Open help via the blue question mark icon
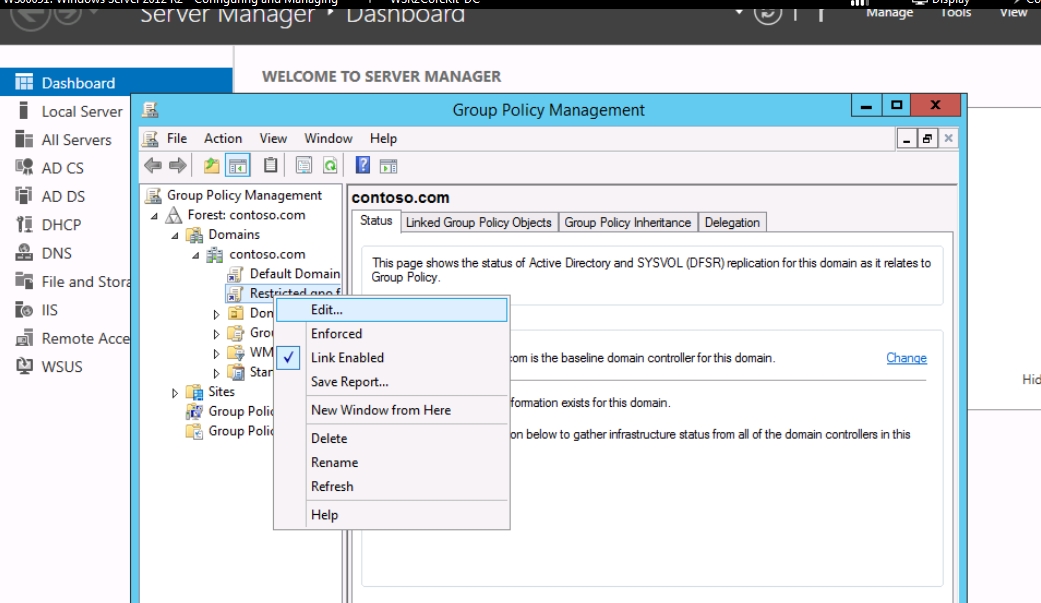Viewport: 1041px width, 603px height. [362, 165]
